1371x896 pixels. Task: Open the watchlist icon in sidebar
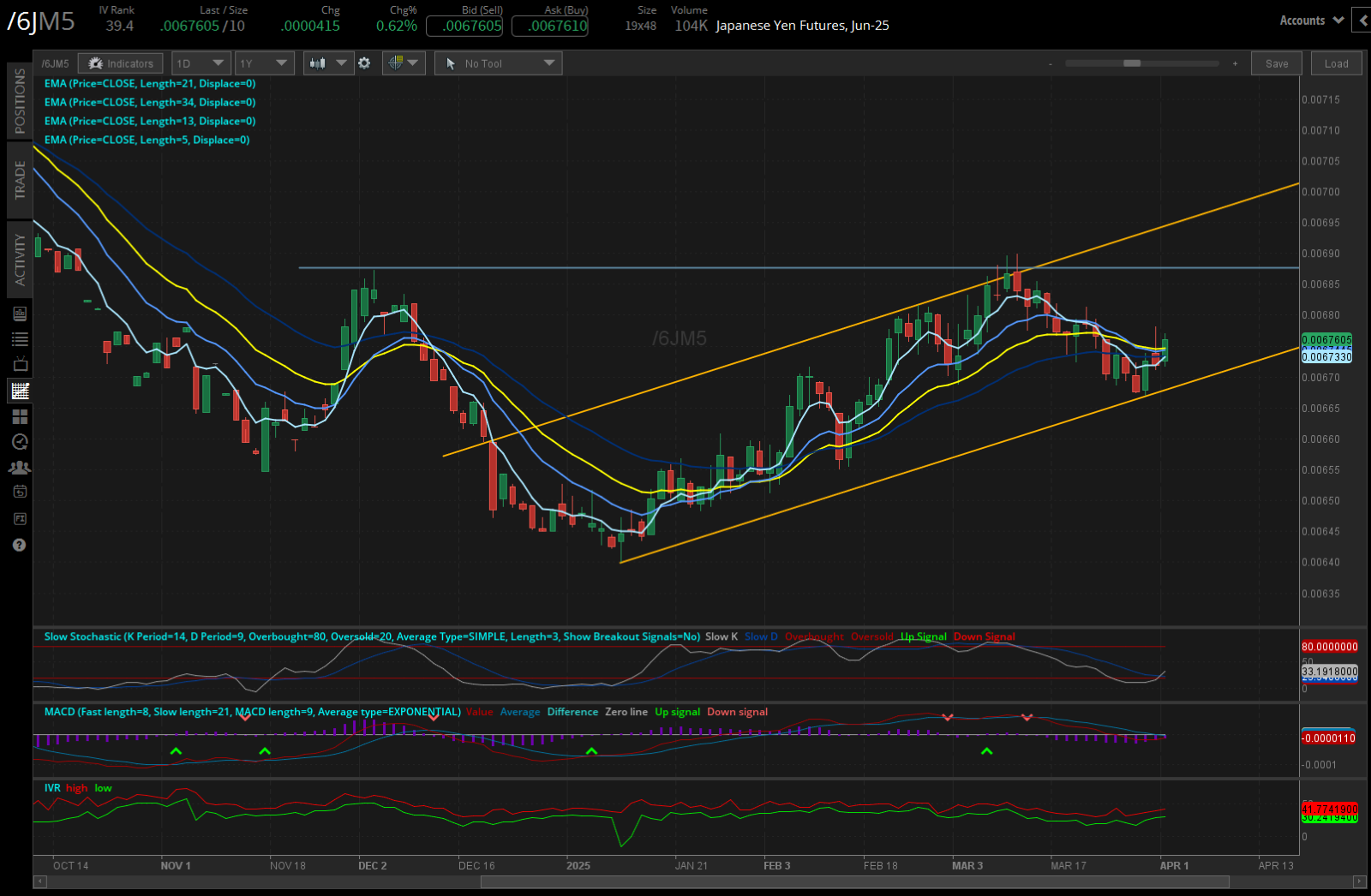[x=19, y=338]
